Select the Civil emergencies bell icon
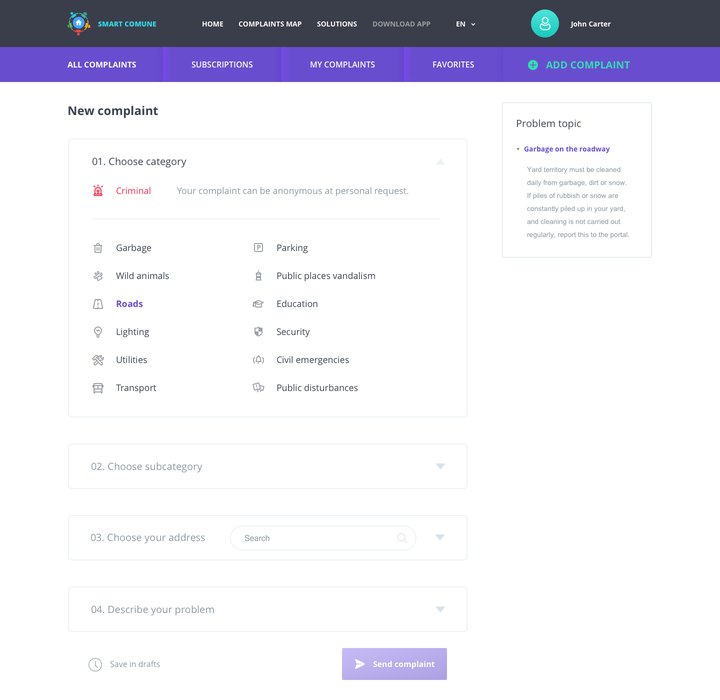 pos(259,360)
